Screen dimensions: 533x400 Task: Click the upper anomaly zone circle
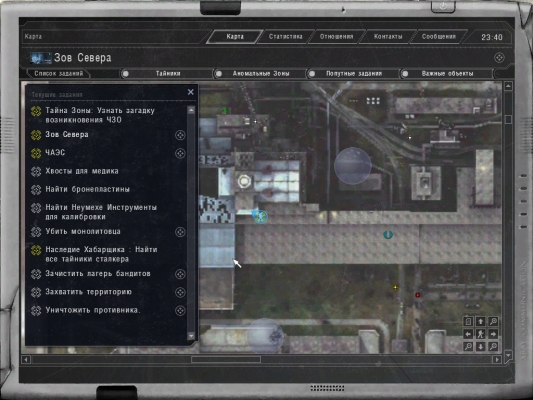pyautogui.click(x=353, y=166)
